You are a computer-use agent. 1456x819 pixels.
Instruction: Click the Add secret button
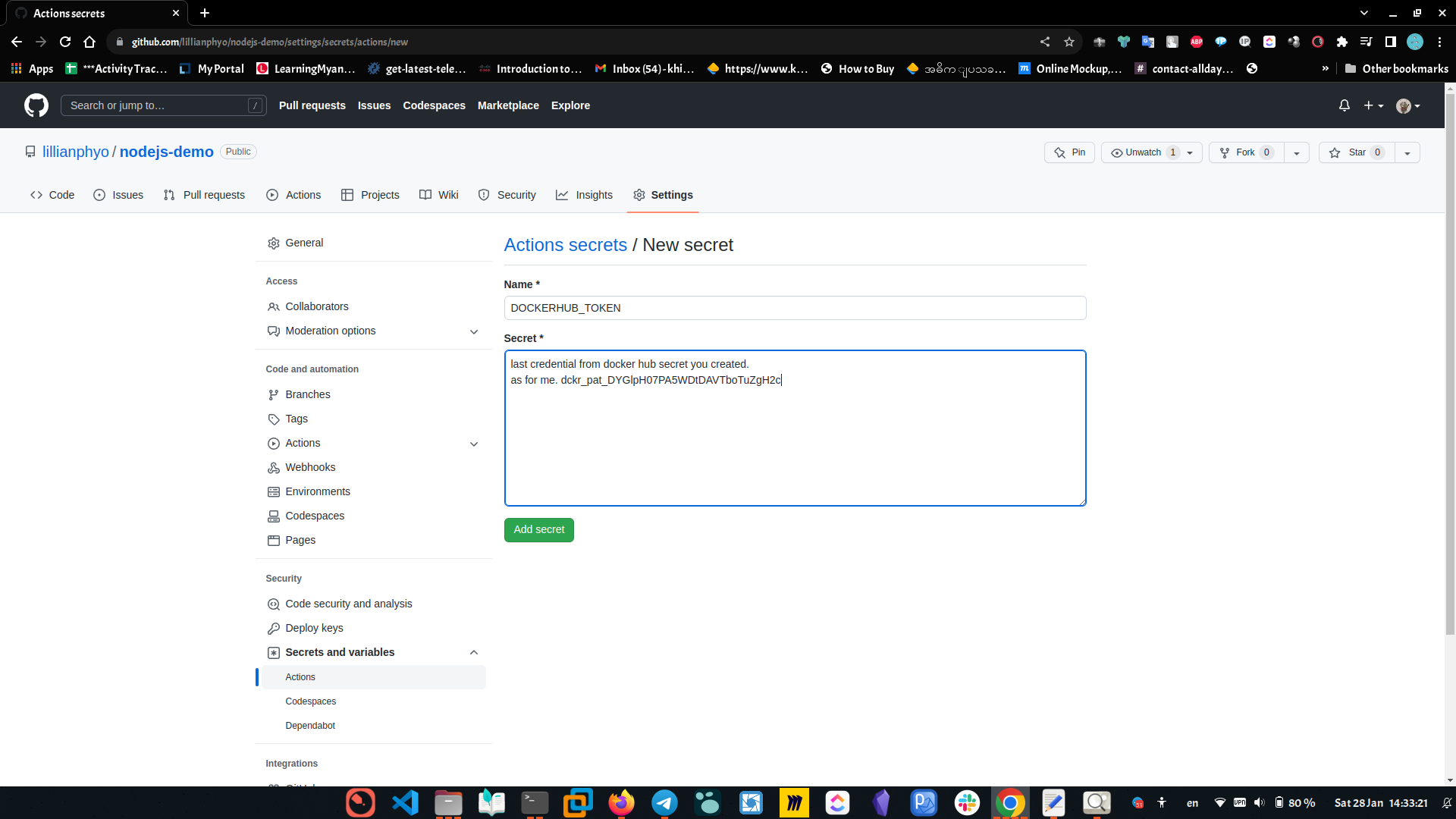539,530
